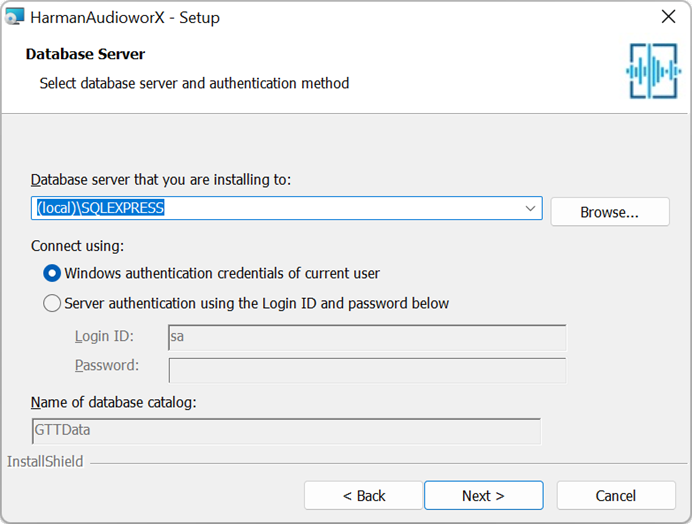Return using the < Back button

pyautogui.click(x=364, y=496)
